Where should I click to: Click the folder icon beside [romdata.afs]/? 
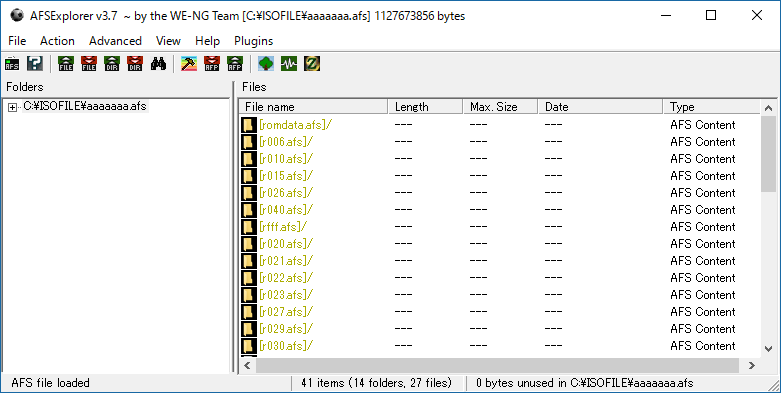[x=249, y=125]
